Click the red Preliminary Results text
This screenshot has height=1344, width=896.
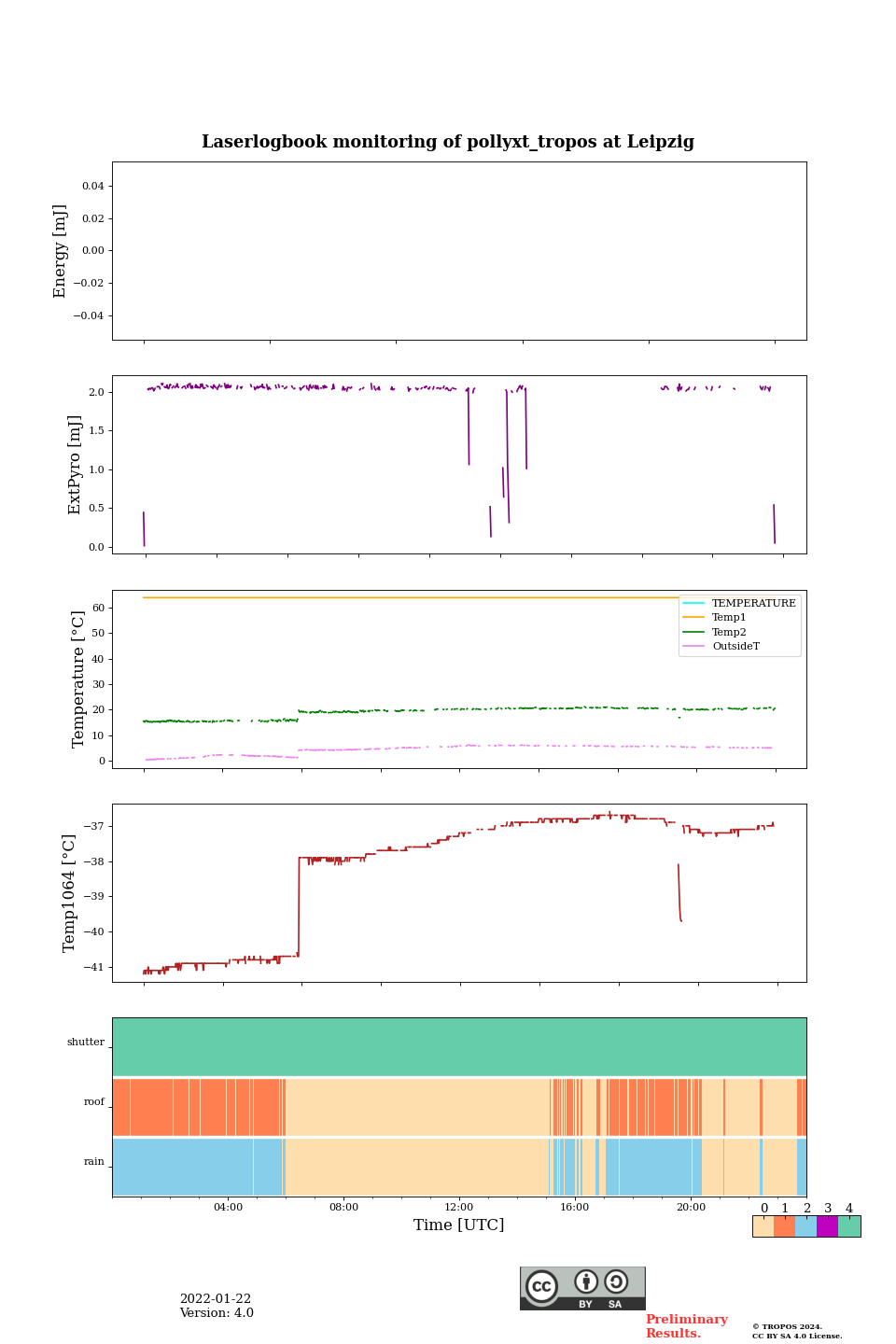686,1326
